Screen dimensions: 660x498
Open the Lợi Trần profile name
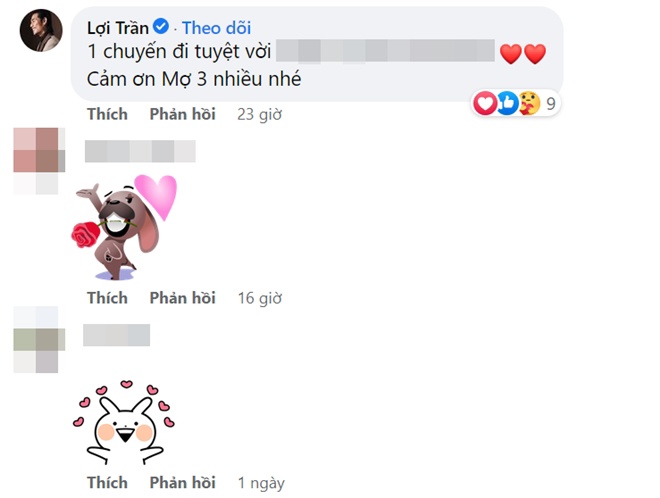[x=117, y=28]
